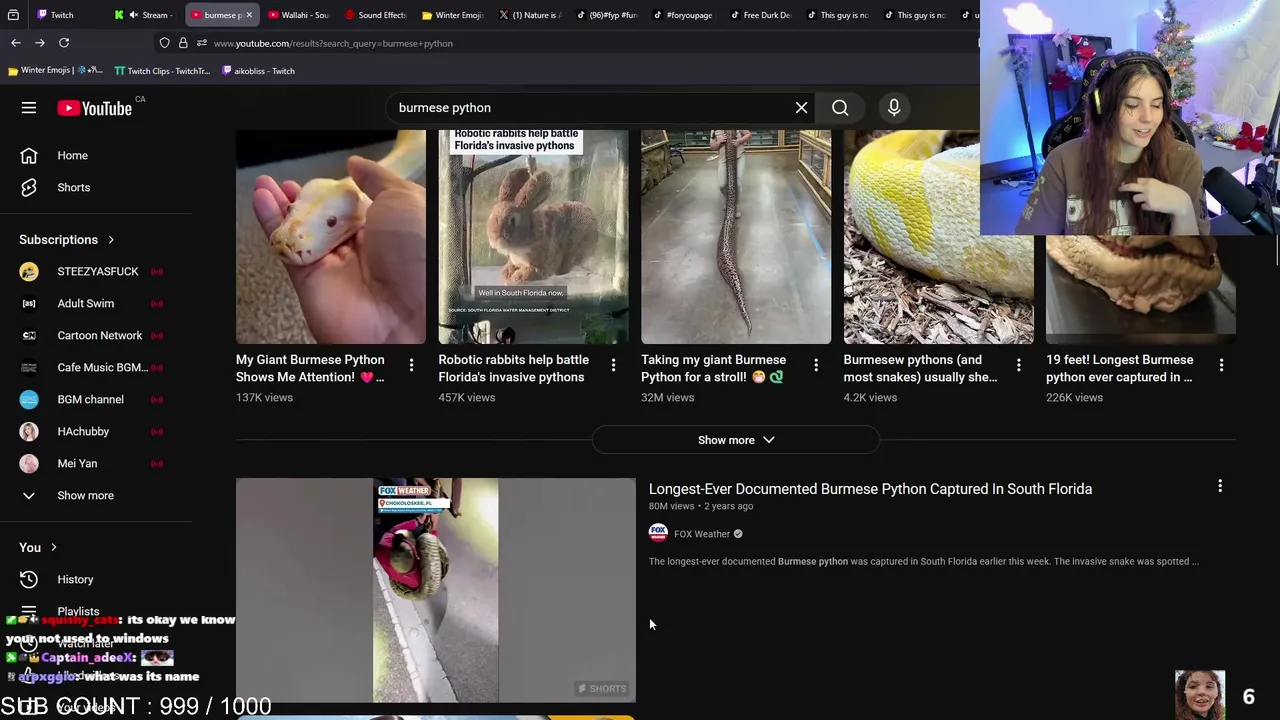Open Shorts in the sidebar
Screen dimensions: 1280x720
tap(96, 188)
